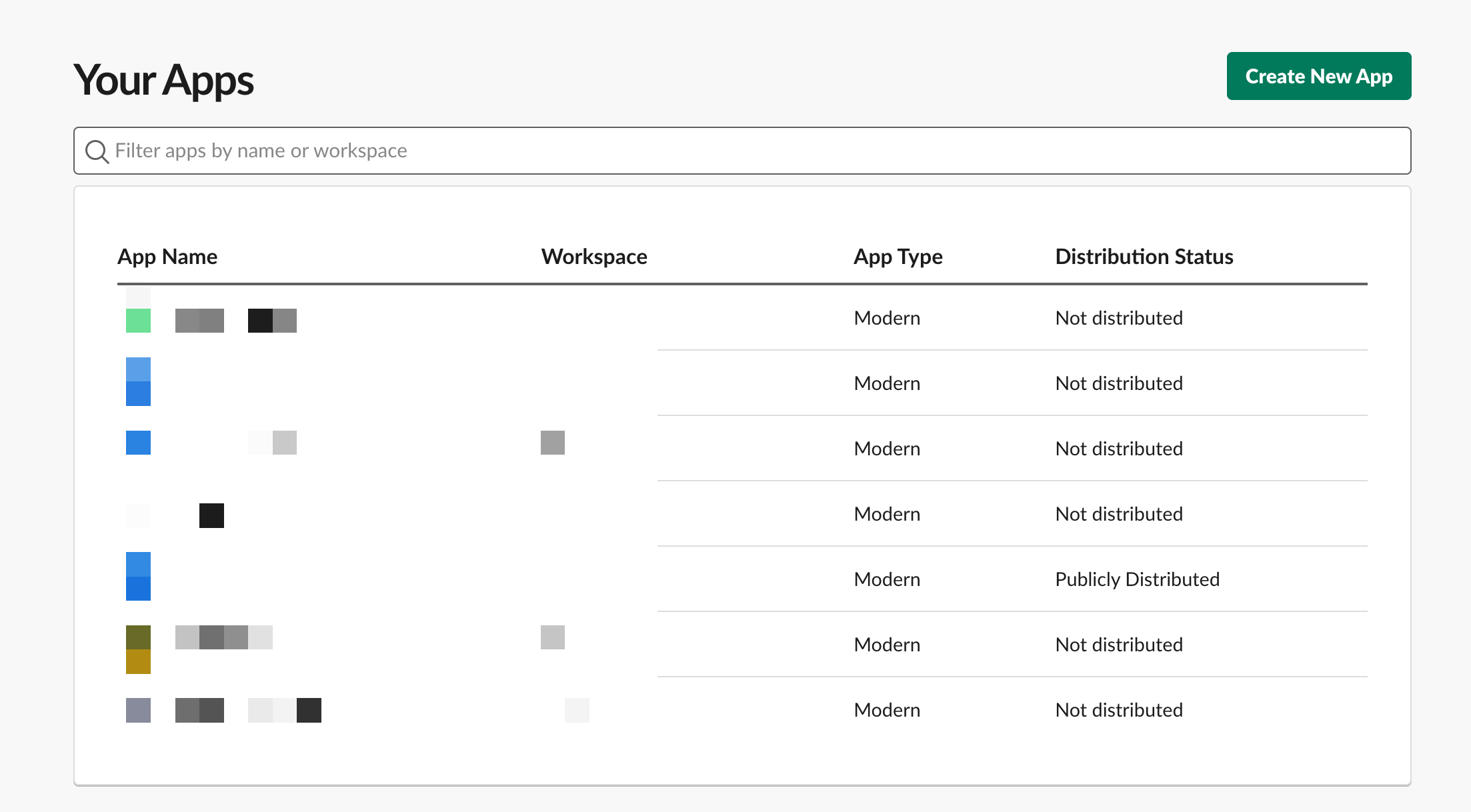
Task: Click the Distribution Status column header
Action: [x=1144, y=257]
